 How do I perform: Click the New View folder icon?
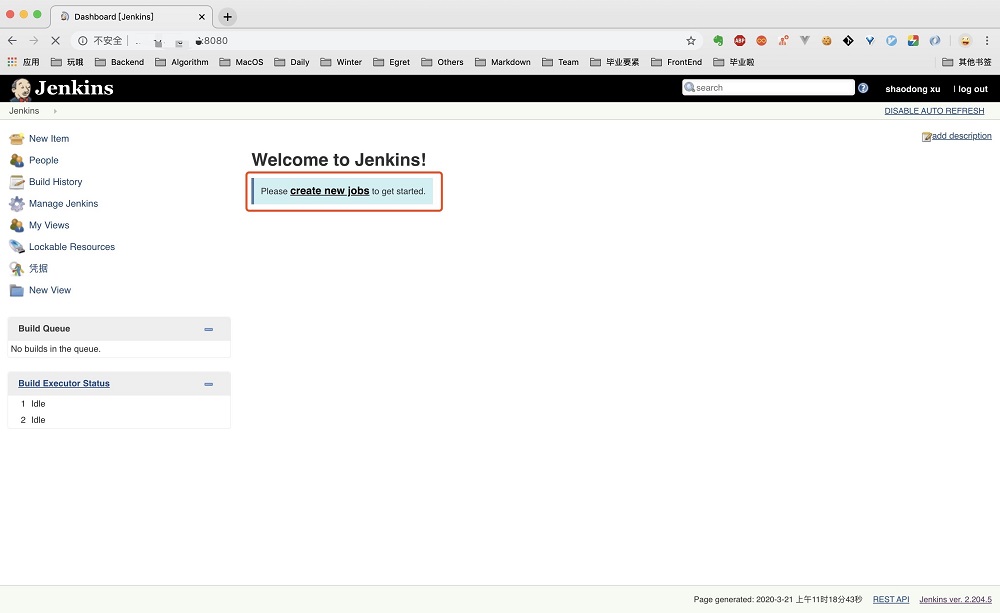pyautogui.click(x=17, y=290)
